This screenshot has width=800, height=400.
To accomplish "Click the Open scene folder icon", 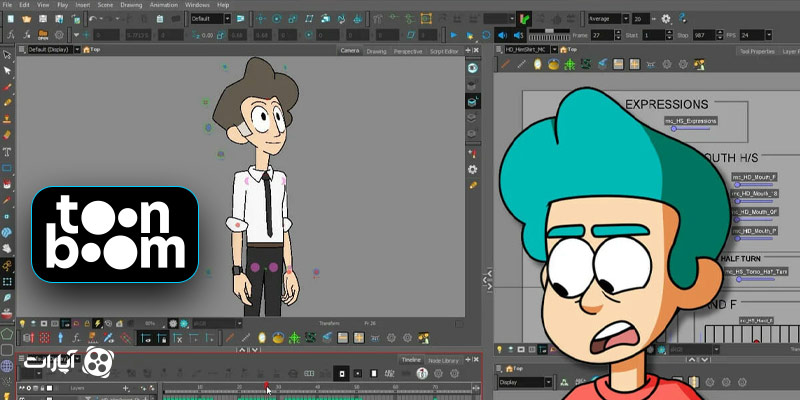I will pyautogui.click(x=27, y=19).
